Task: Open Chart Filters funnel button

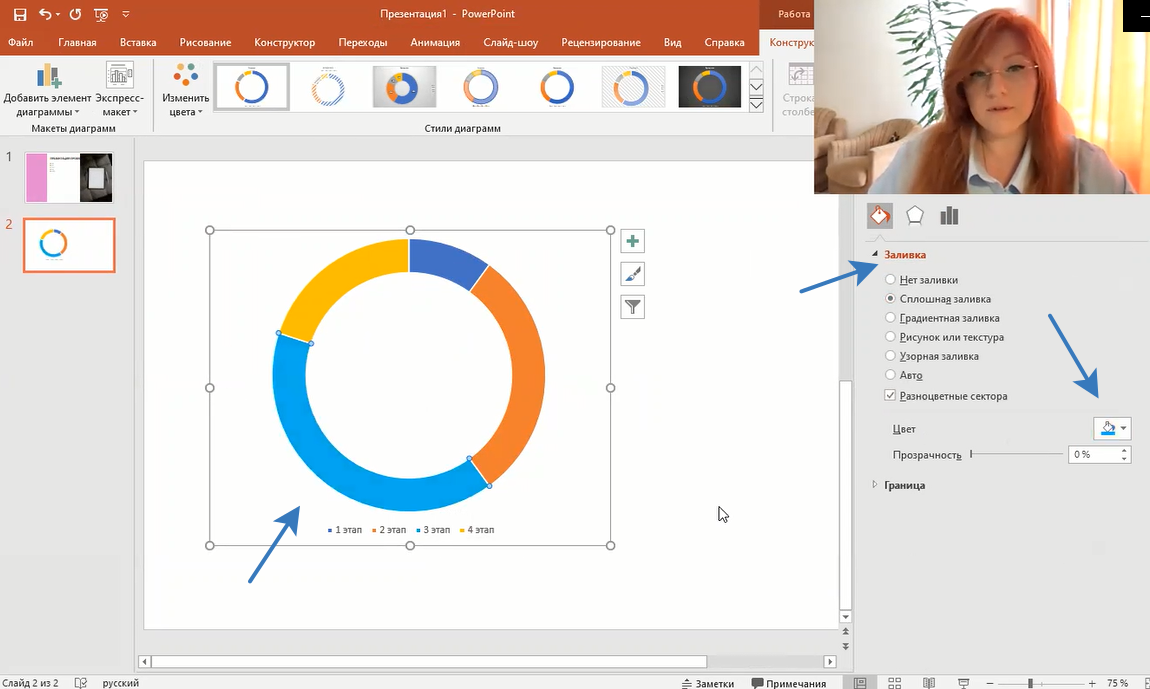Action: [x=632, y=307]
